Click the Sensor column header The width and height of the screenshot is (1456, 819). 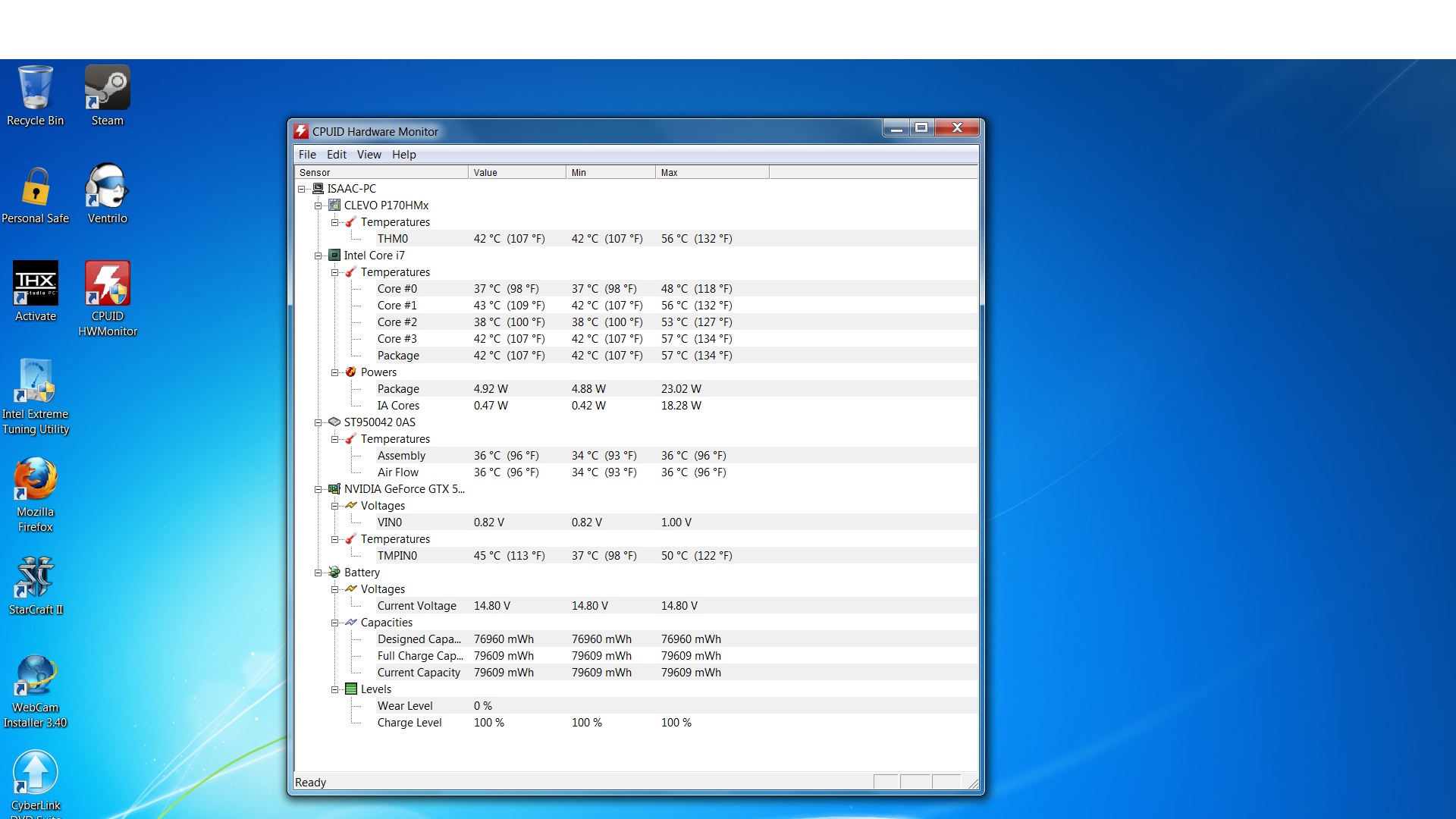pos(381,173)
